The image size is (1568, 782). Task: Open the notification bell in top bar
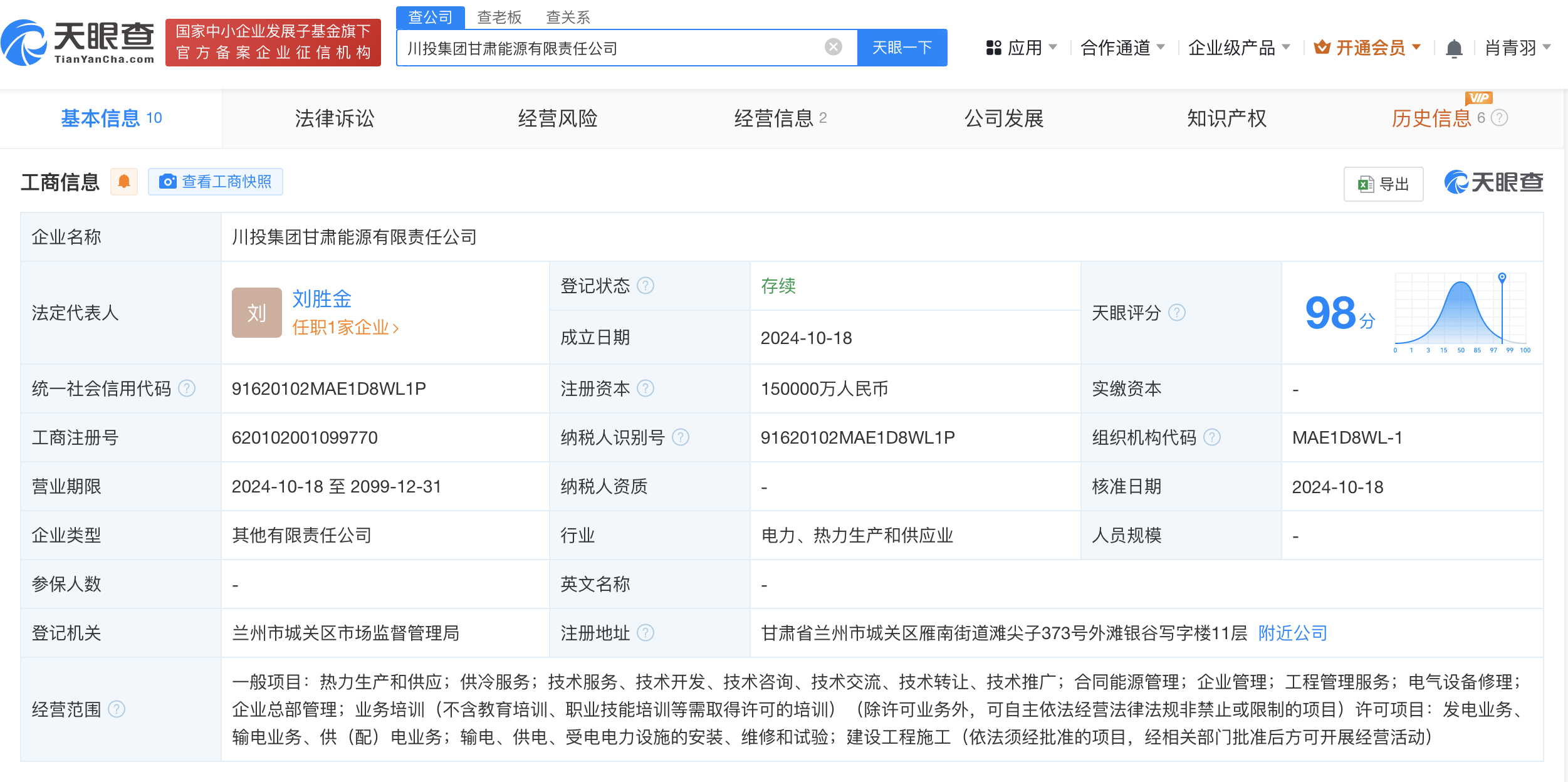[x=1454, y=48]
